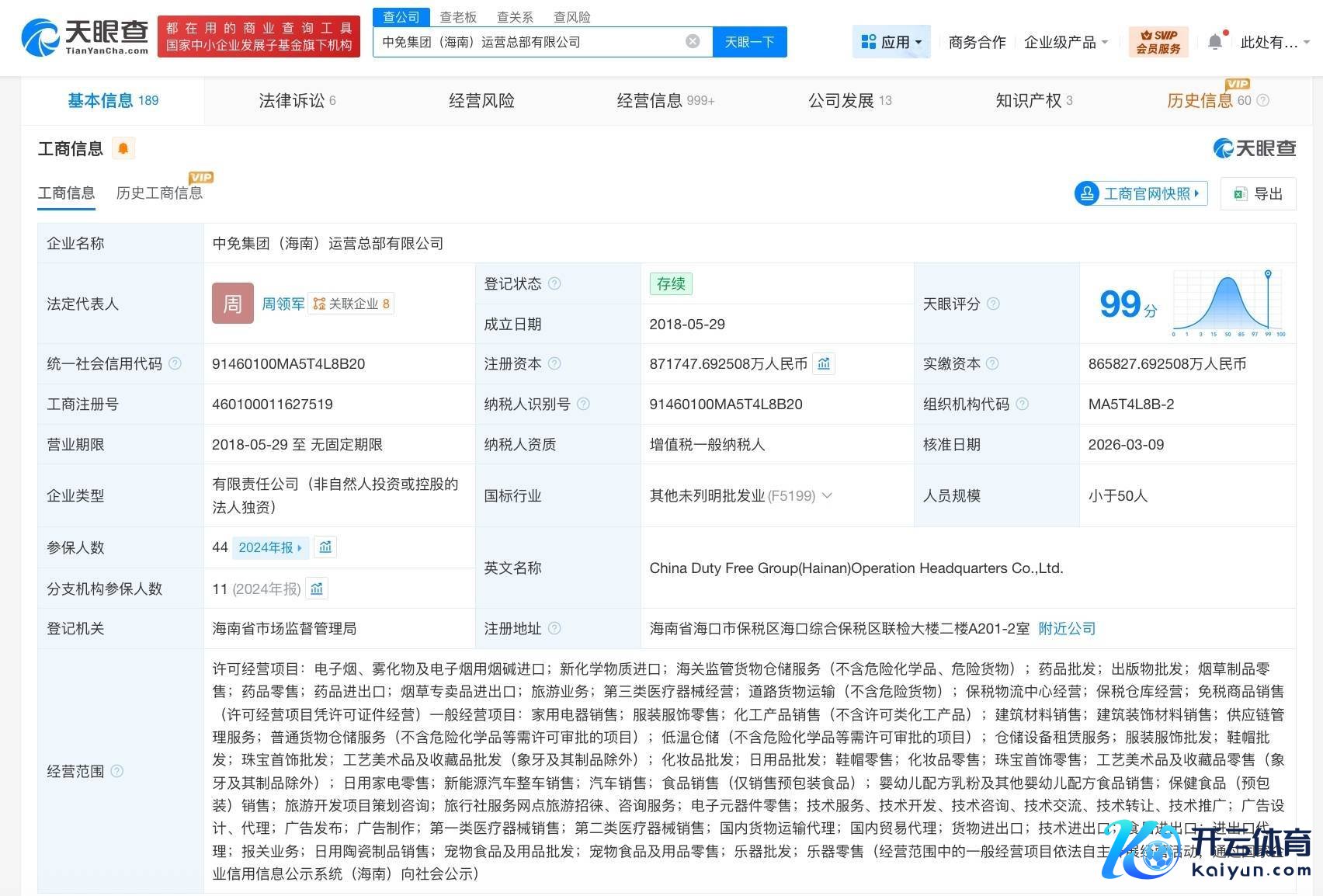Switch to the 法律诉讼 tab
Image resolution: width=1323 pixels, height=896 pixels.
coord(297,100)
